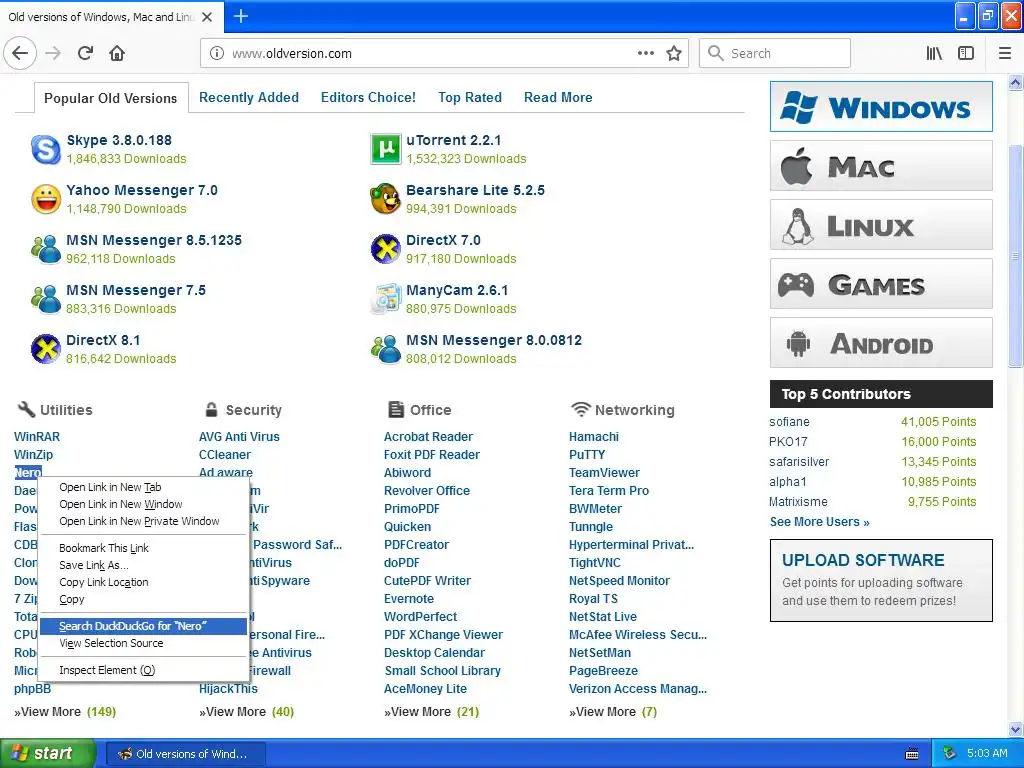Viewport: 1024px width, 768px height.
Task: Click the taskbar clock showing 5:03 AM
Action: point(987,754)
